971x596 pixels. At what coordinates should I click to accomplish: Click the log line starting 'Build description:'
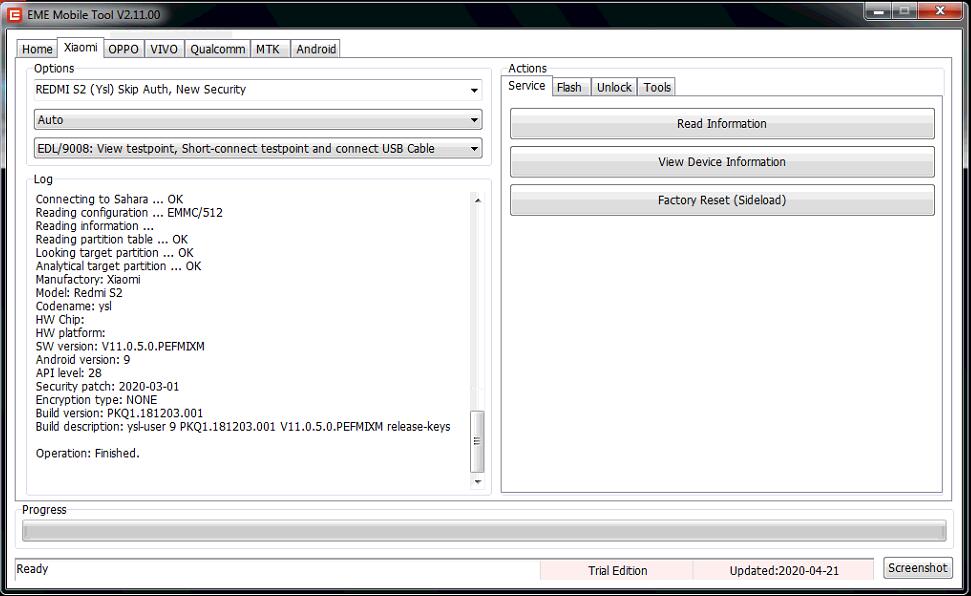click(x=243, y=427)
